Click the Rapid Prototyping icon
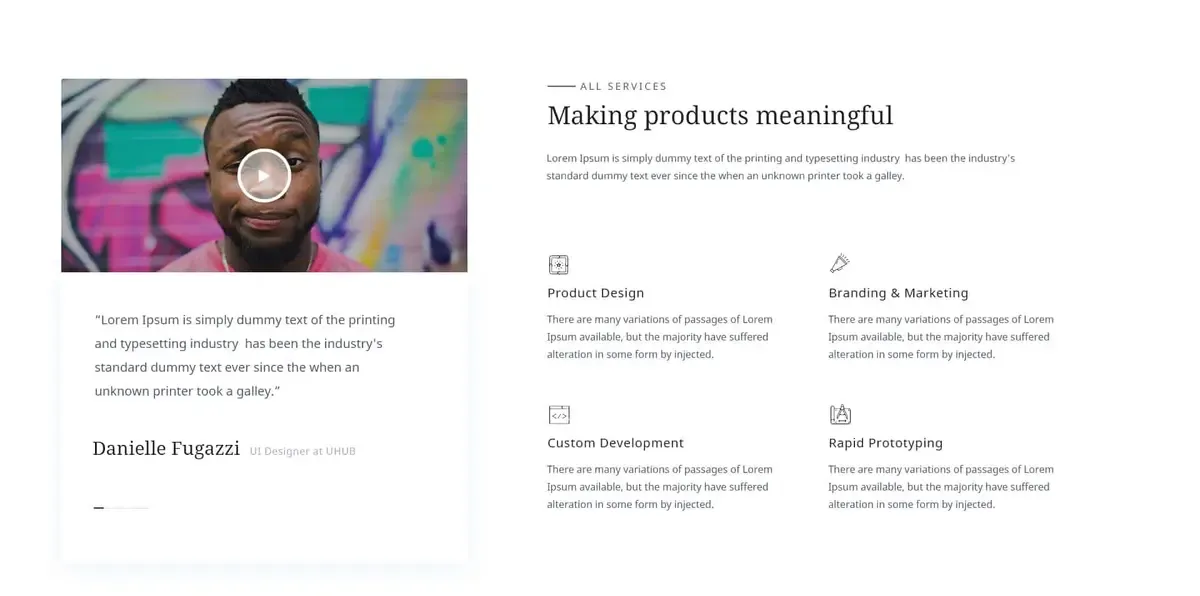1200x596 pixels. coord(840,414)
